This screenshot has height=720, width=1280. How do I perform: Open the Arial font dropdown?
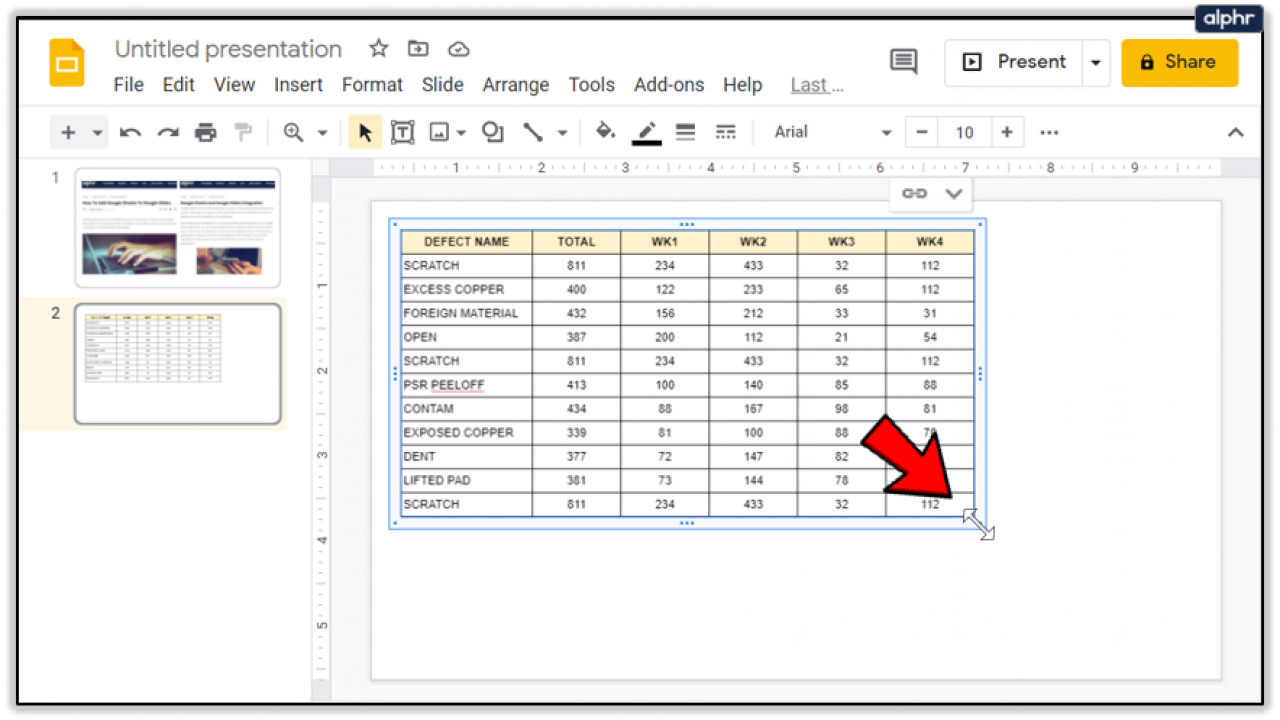830,131
